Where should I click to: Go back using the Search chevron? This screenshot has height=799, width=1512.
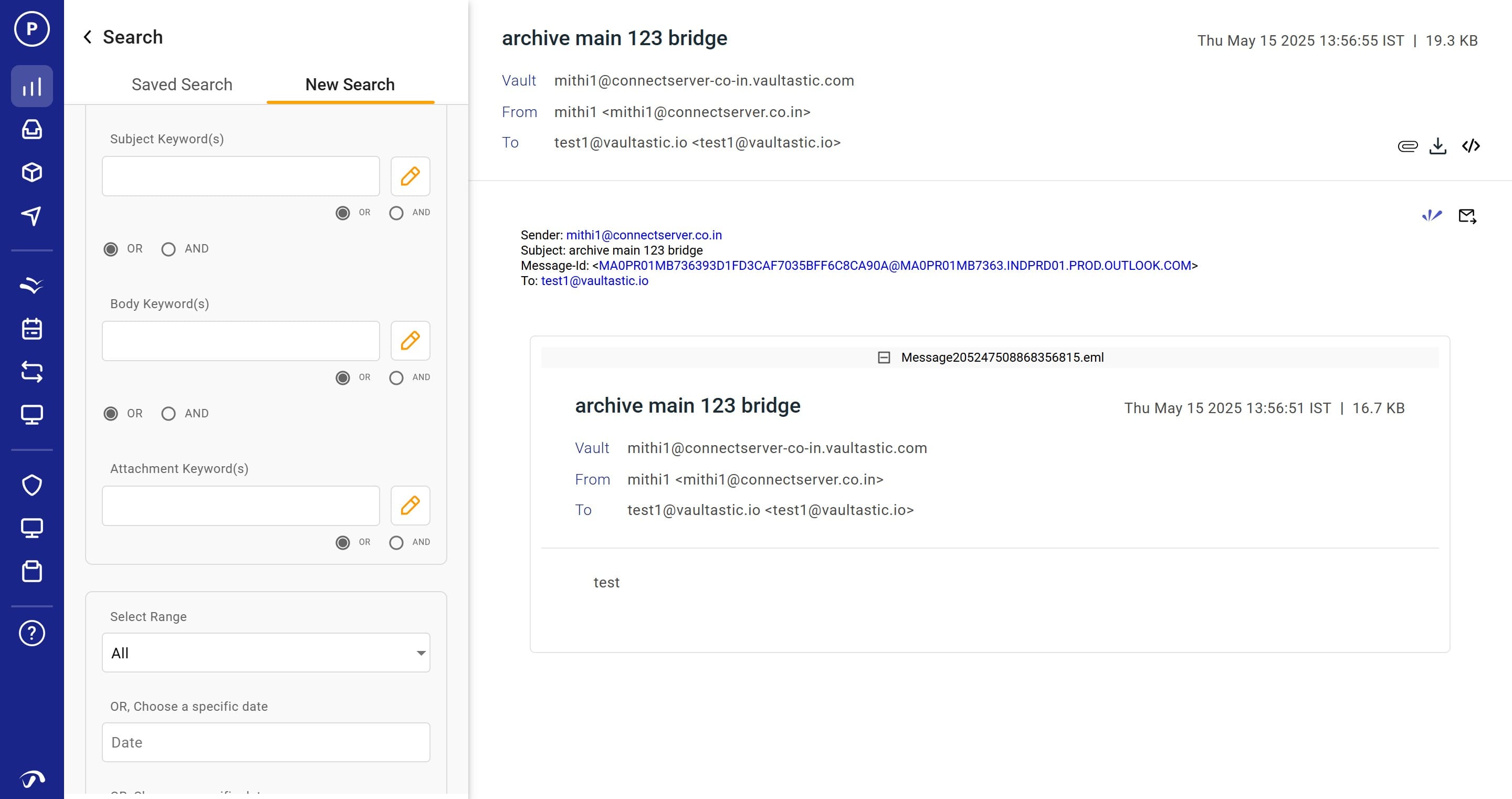88,37
